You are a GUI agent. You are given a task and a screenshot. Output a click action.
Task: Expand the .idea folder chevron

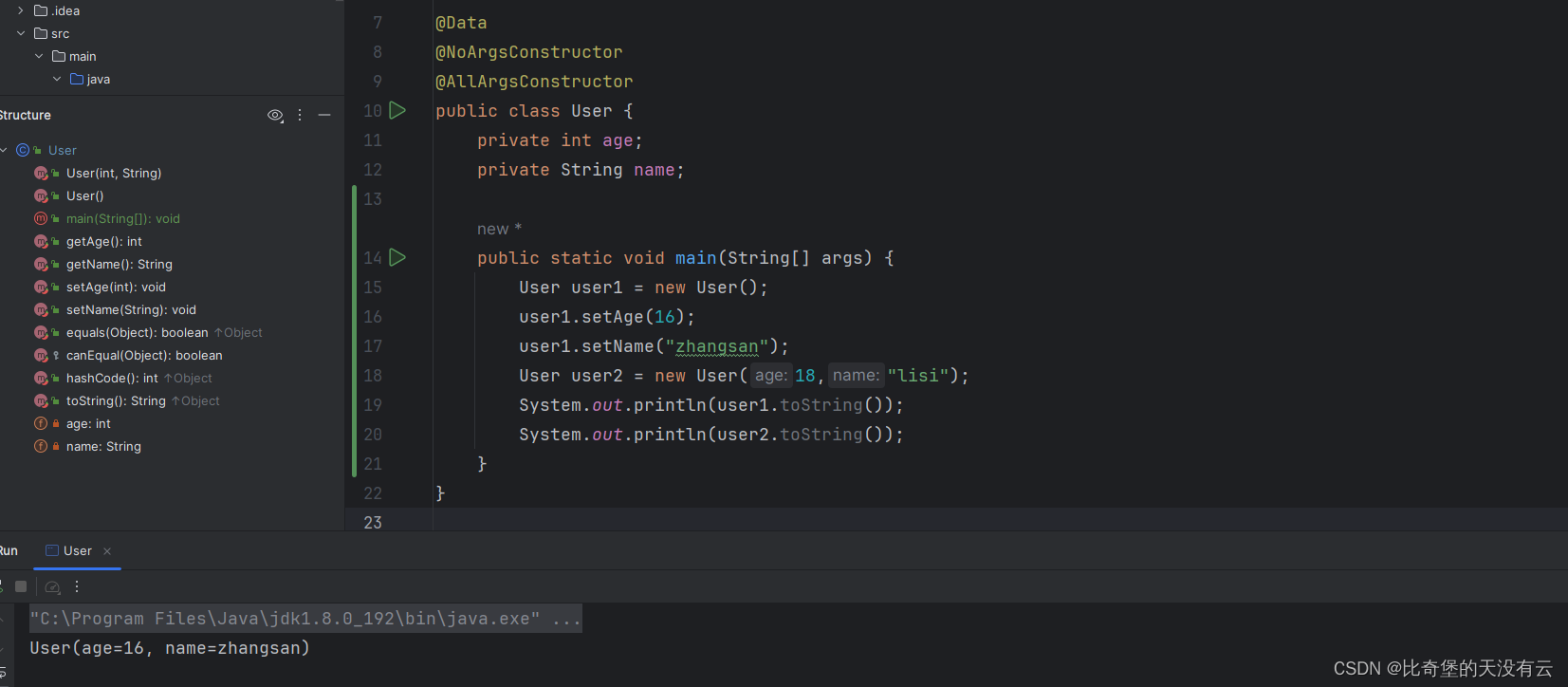(x=21, y=10)
